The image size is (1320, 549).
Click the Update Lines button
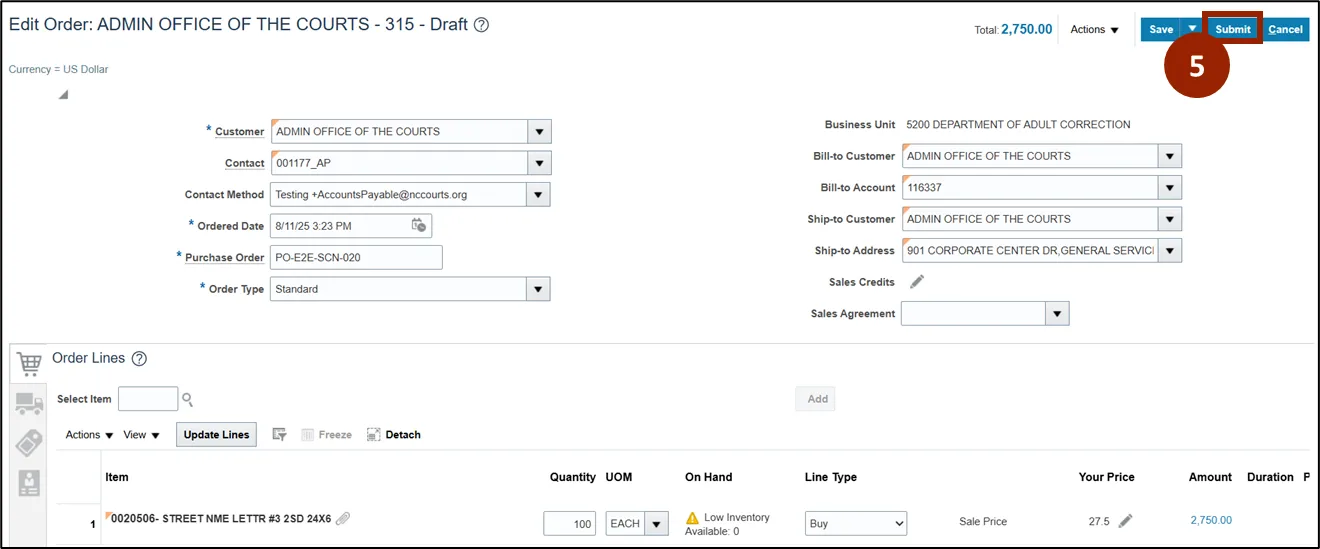216,435
